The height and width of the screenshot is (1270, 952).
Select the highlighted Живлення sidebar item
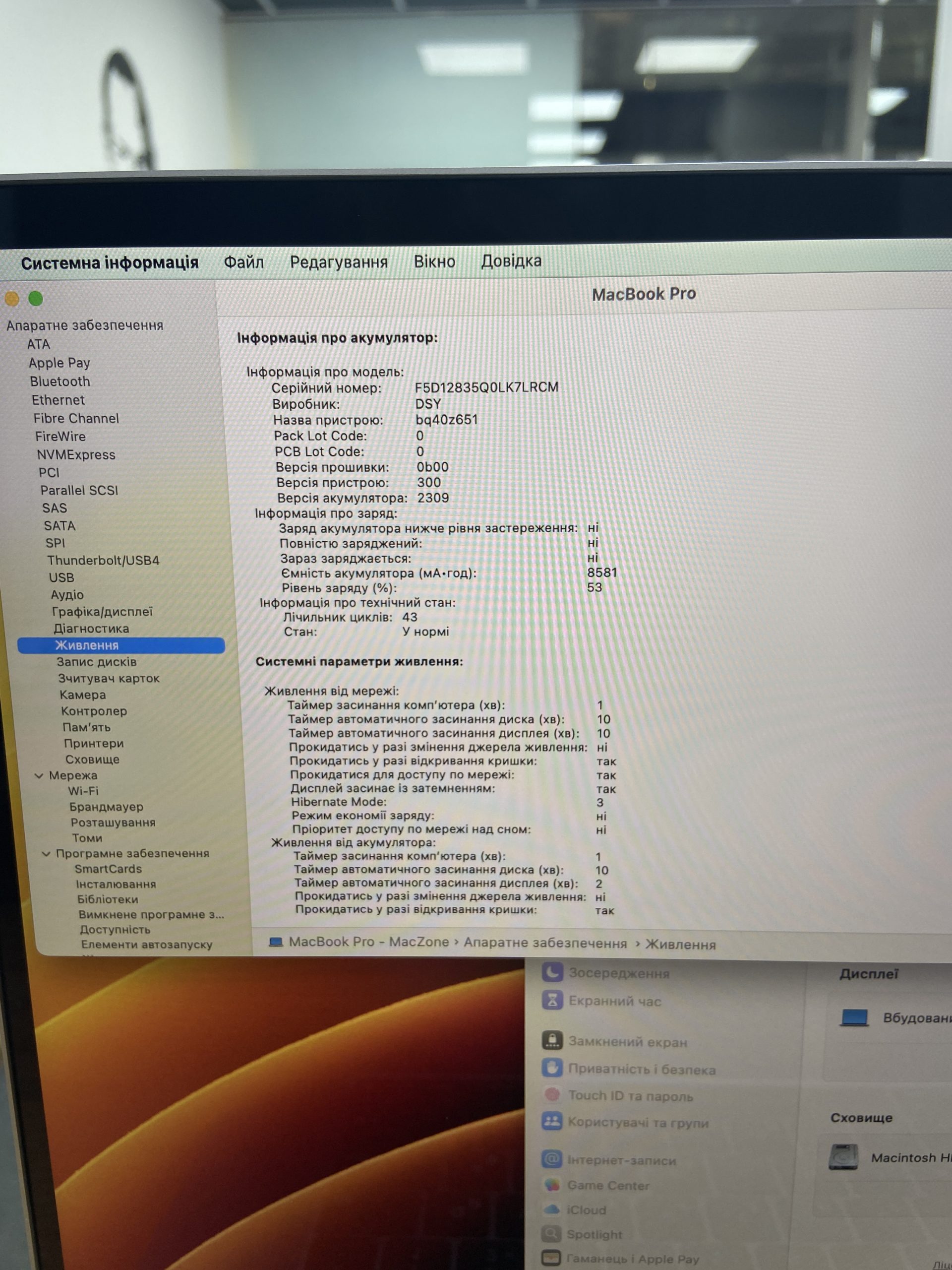[x=121, y=645]
